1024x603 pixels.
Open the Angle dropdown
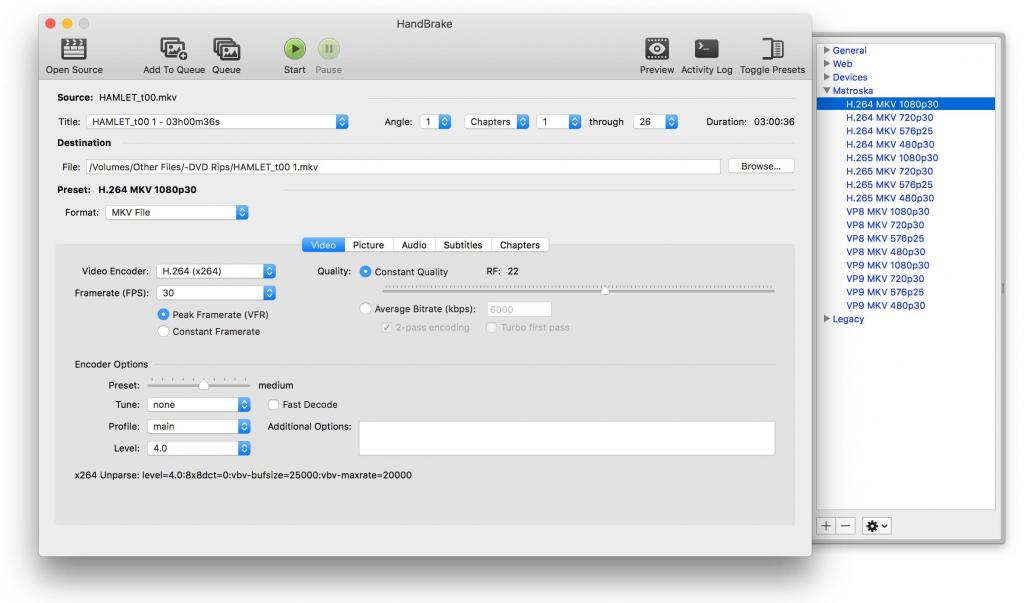pos(436,122)
